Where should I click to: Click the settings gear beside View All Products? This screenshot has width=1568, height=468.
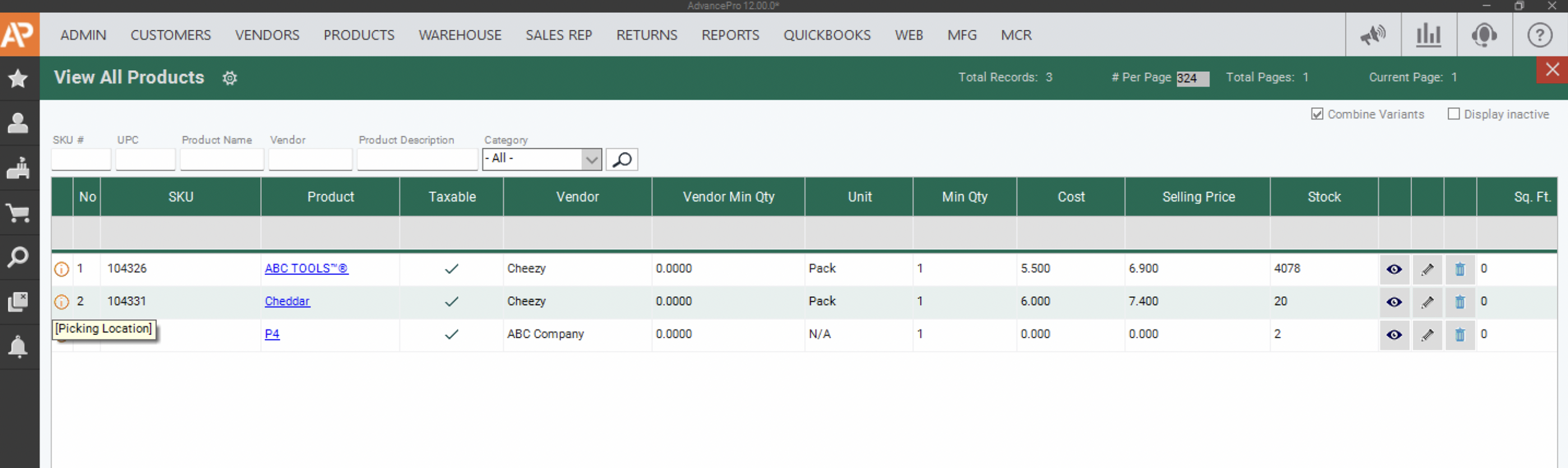tap(229, 78)
